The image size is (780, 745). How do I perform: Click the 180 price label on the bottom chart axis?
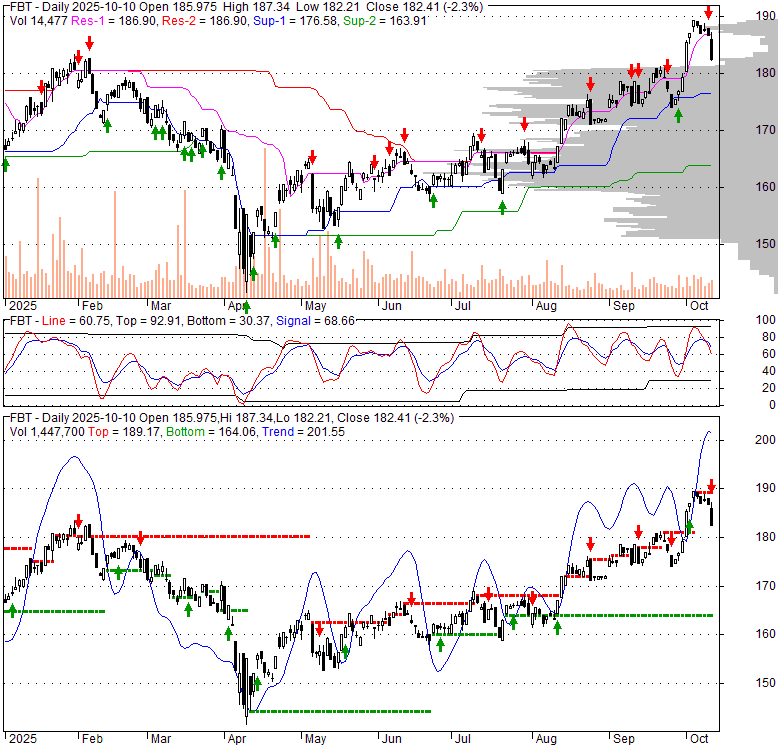tap(766, 537)
